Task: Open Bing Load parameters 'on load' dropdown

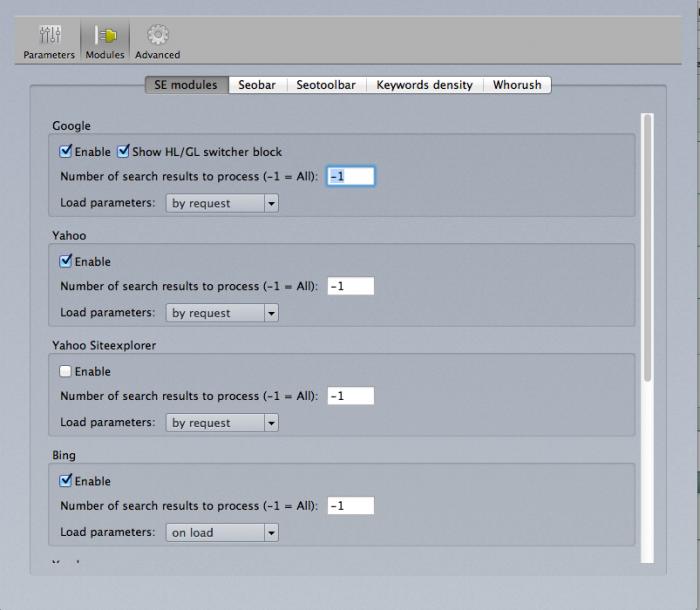Action: point(222,533)
